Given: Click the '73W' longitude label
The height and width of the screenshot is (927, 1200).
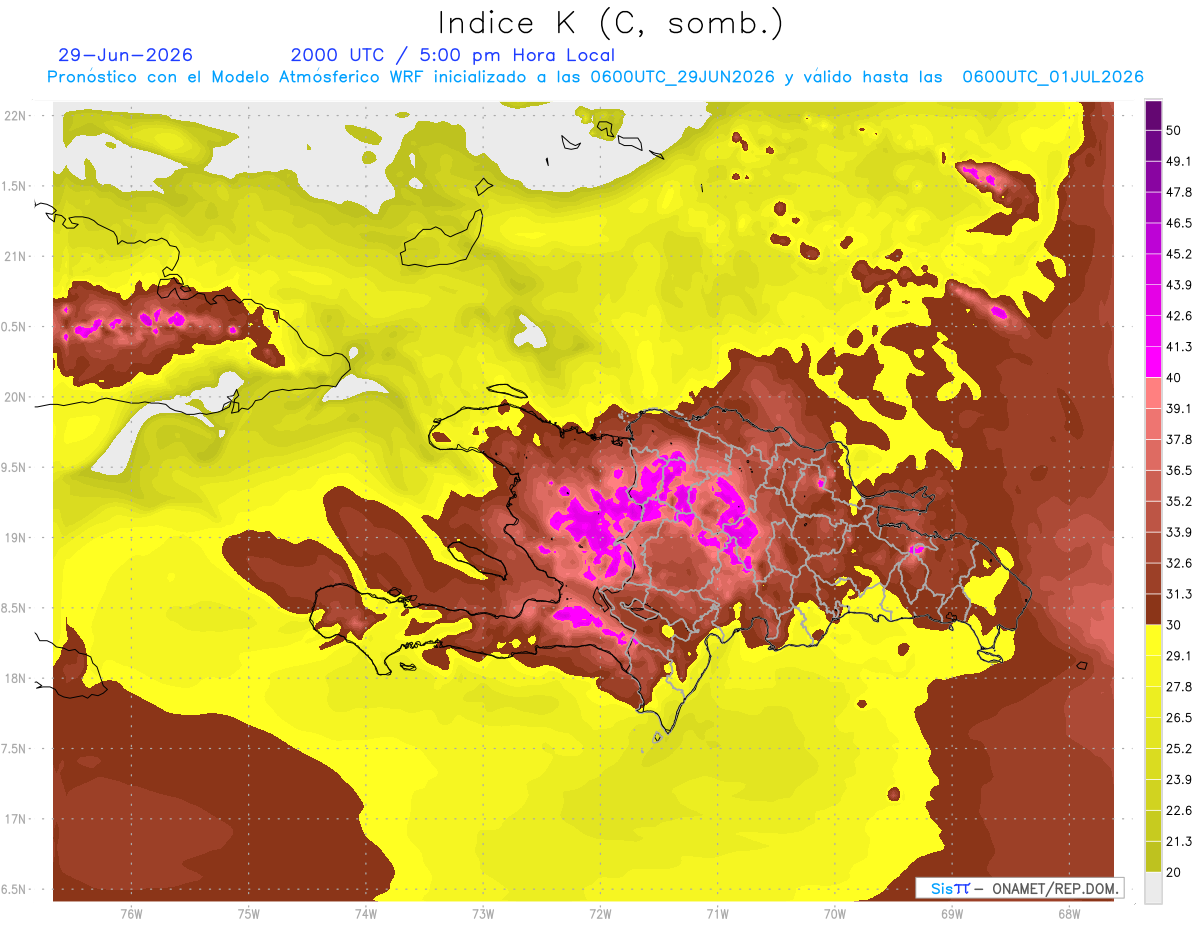Looking at the screenshot, I should (x=483, y=914).
